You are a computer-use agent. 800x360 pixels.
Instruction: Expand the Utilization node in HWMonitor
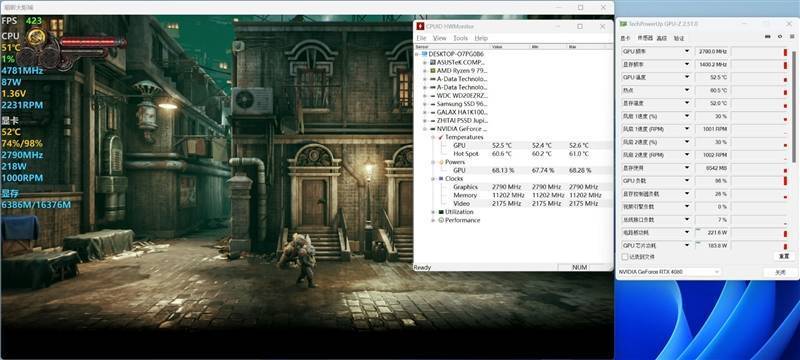(x=434, y=212)
